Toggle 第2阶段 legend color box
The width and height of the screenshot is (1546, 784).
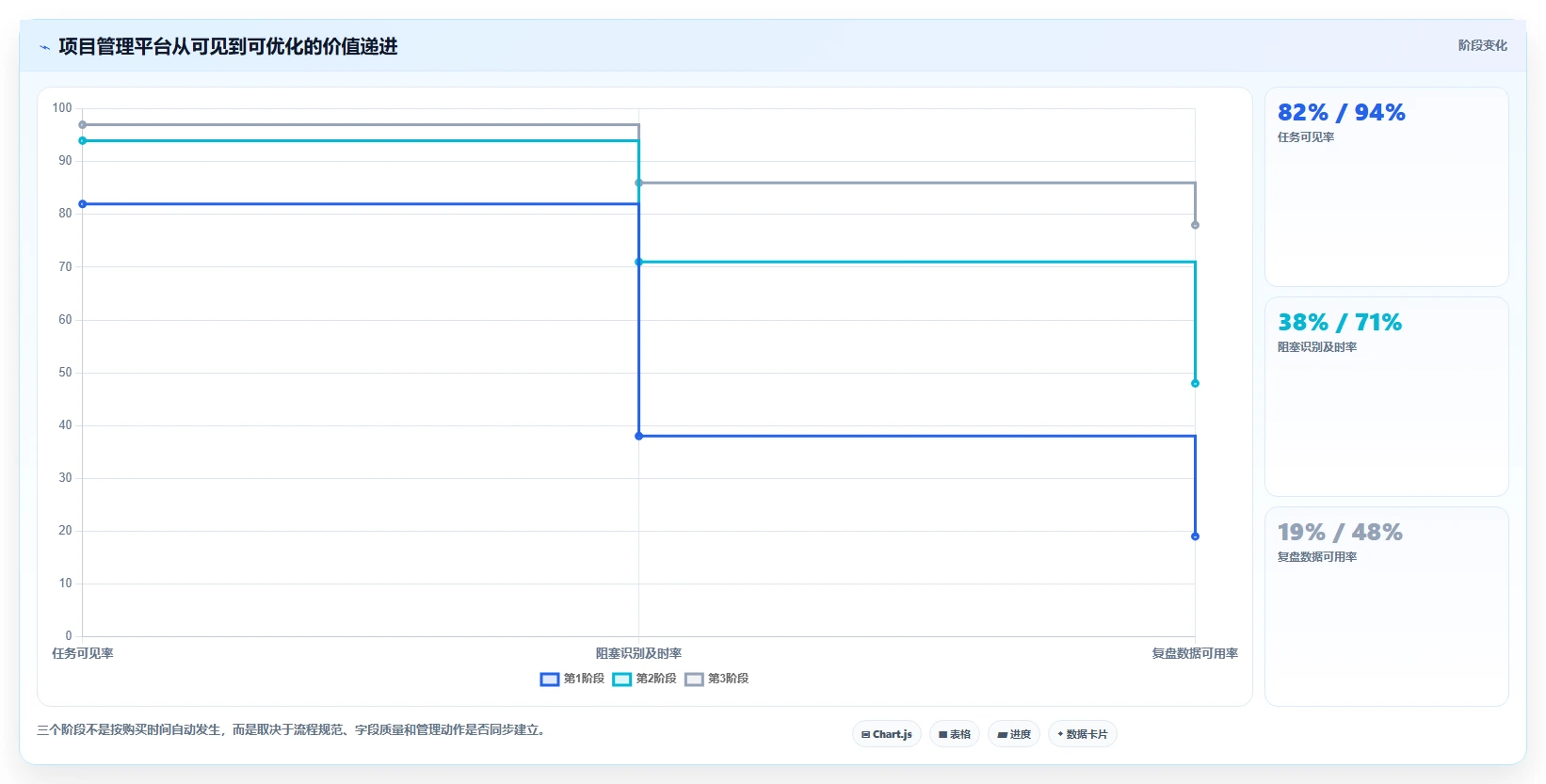click(x=622, y=679)
